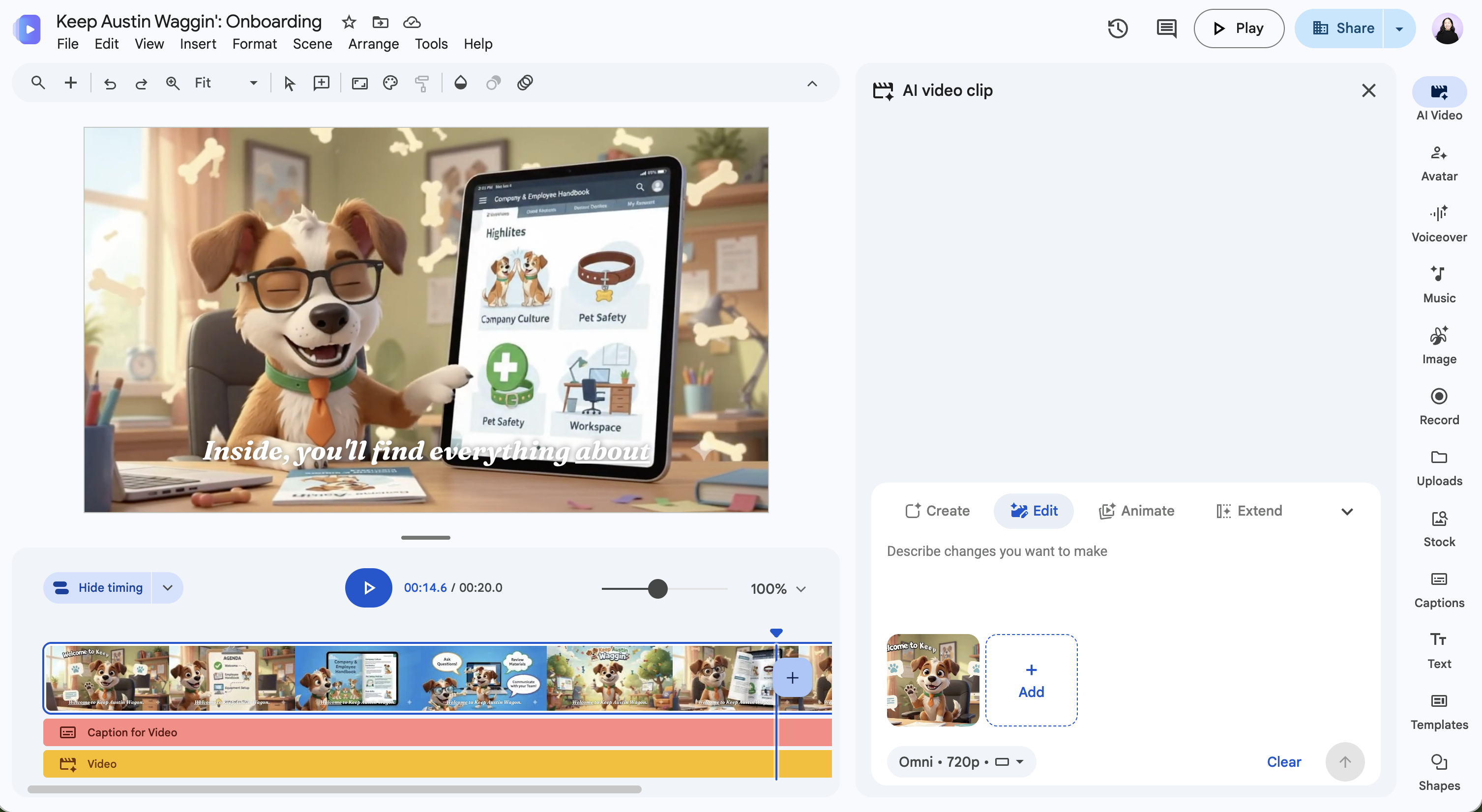Click the Share button
This screenshot has height=812, width=1482.
(x=1339, y=28)
